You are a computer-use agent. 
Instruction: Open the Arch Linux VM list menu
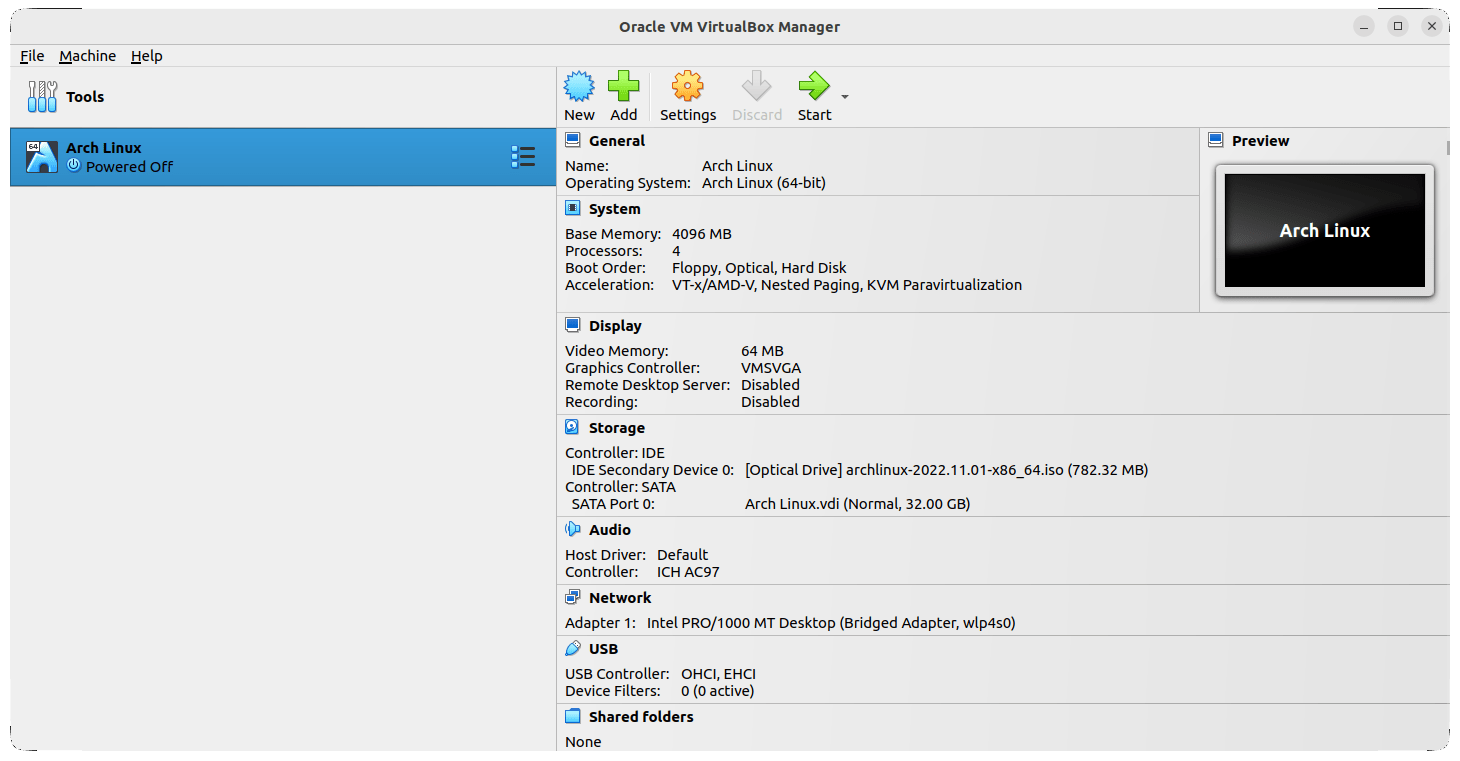522,156
